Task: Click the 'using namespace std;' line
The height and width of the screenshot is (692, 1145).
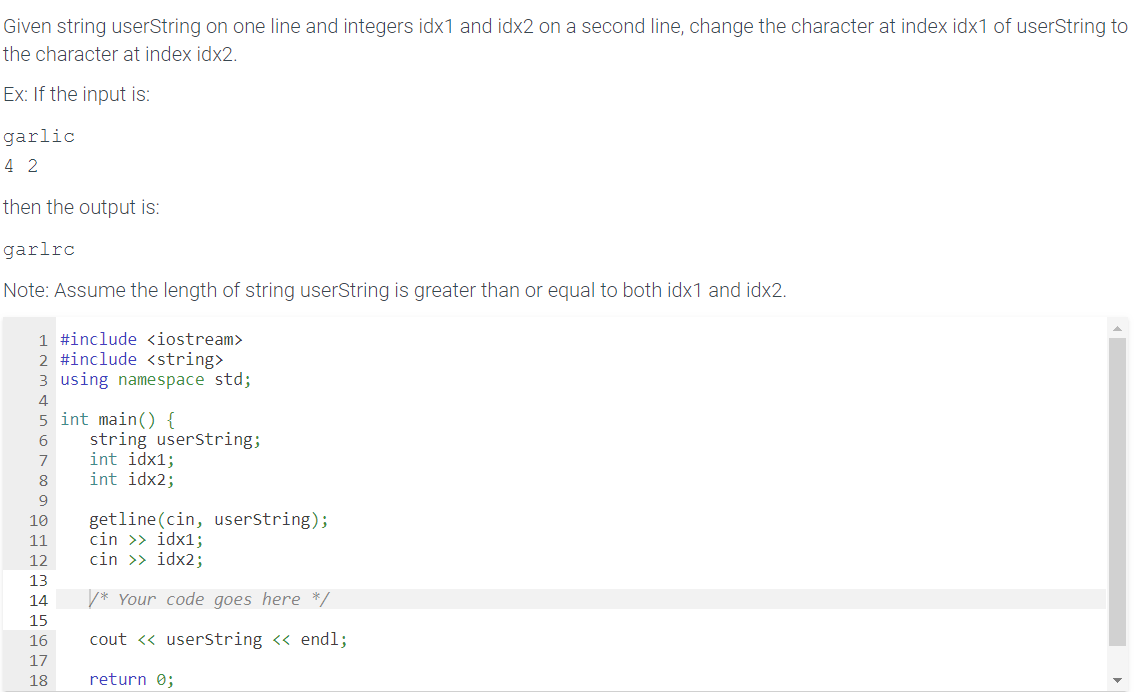Action: point(155,379)
